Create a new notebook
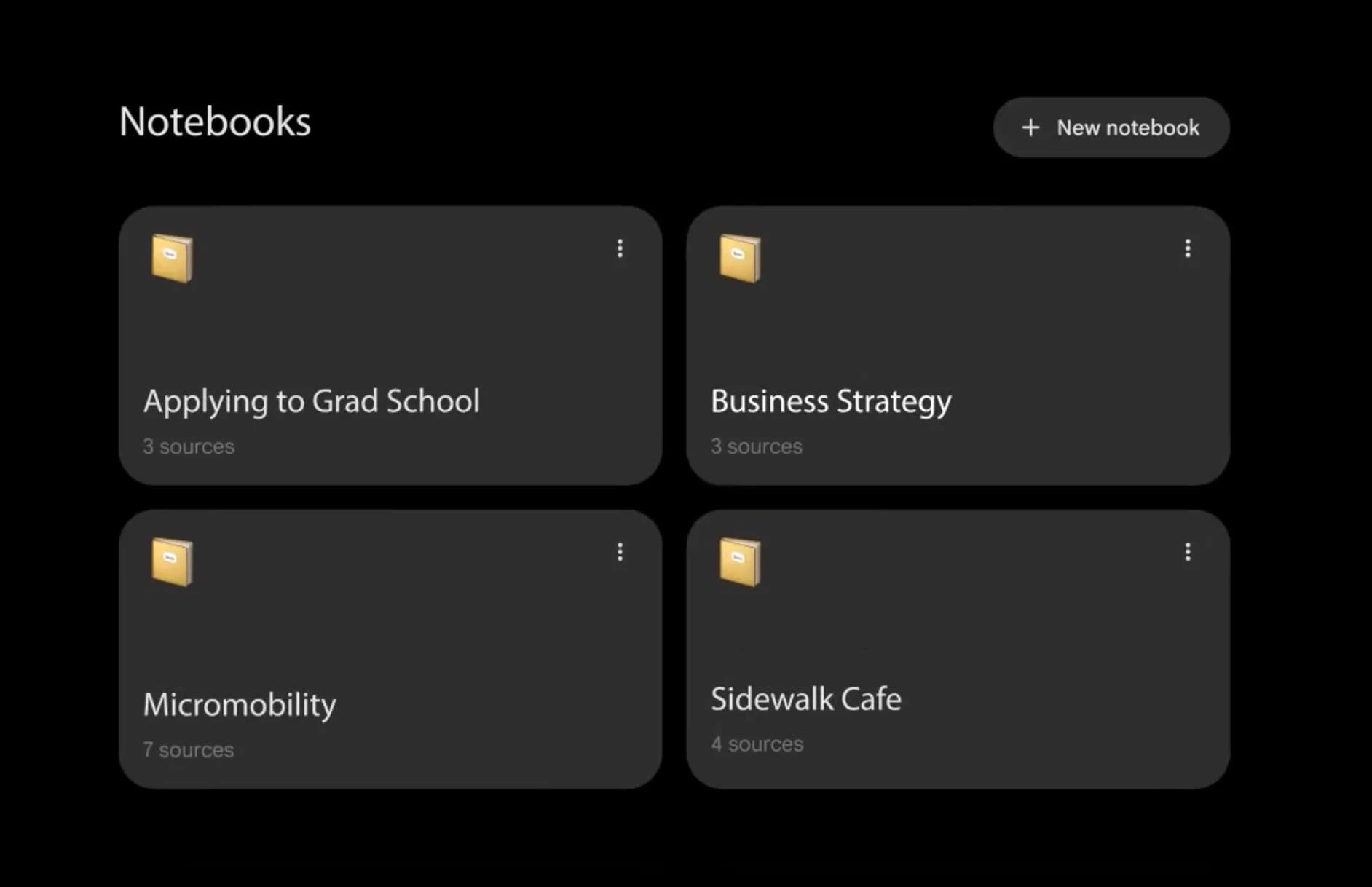The width and height of the screenshot is (1372, 887). pyautogui.click(x=1110, y=127)
